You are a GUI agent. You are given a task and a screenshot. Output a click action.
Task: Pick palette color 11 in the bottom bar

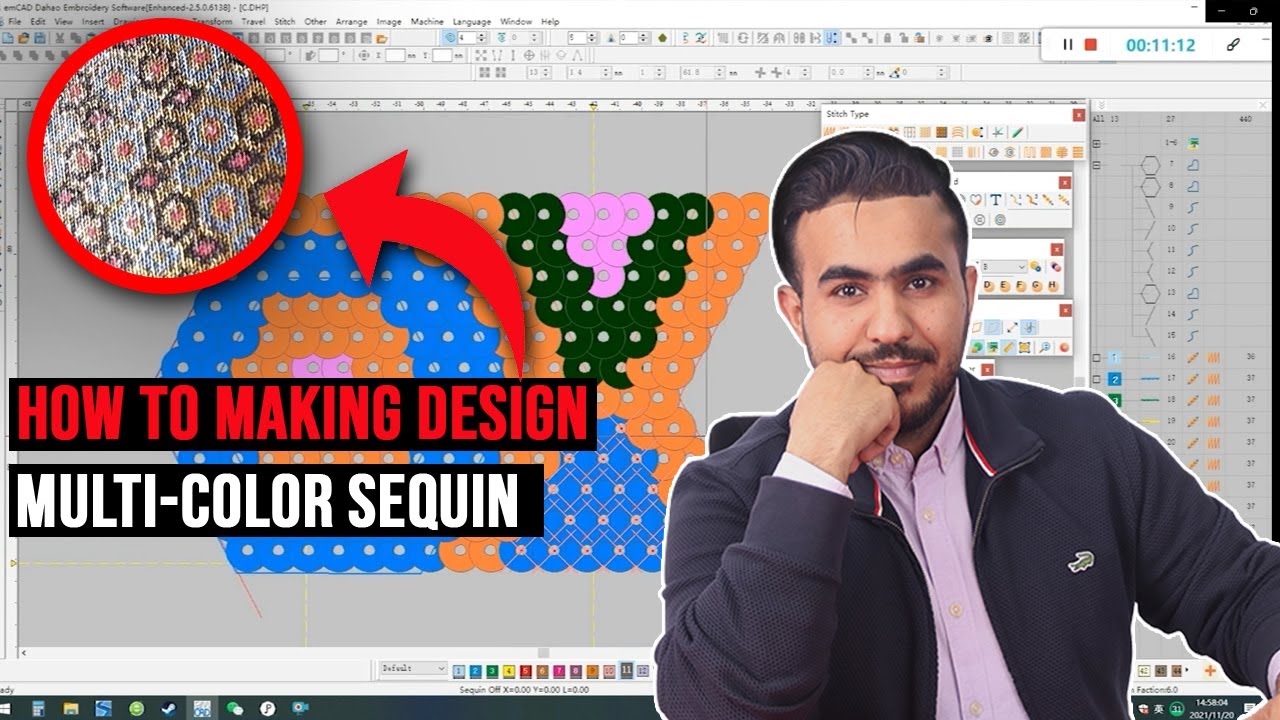pos(627,669)
